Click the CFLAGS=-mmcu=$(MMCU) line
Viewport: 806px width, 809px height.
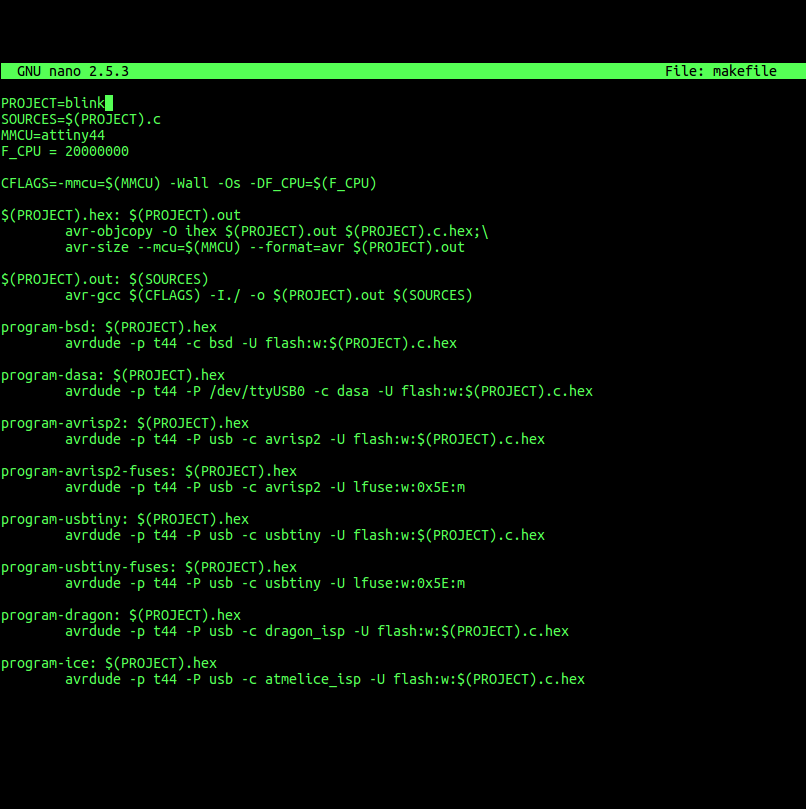click(189, 183)
